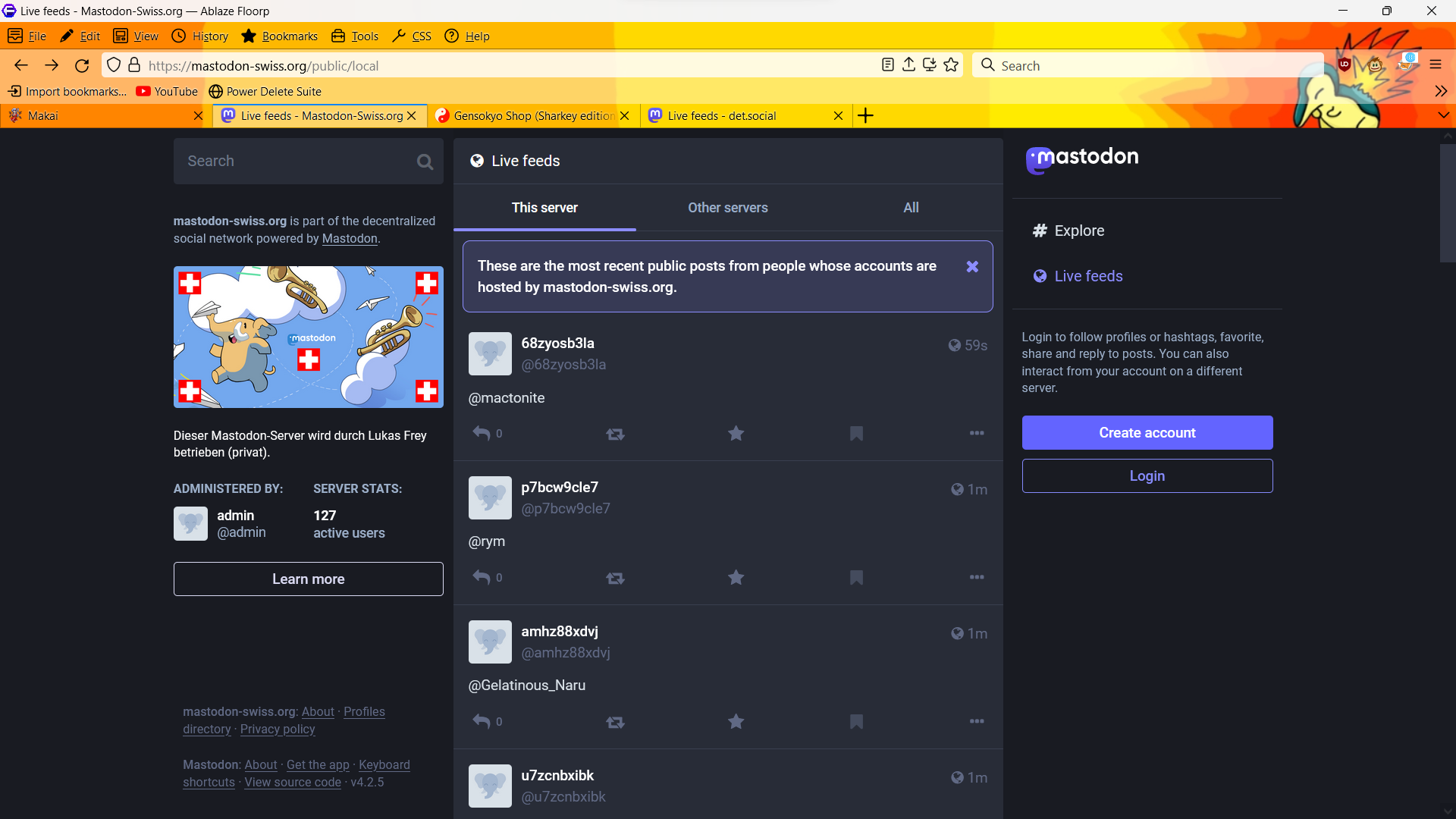Reply to the 68zyosb3la post

pos(482,433)
